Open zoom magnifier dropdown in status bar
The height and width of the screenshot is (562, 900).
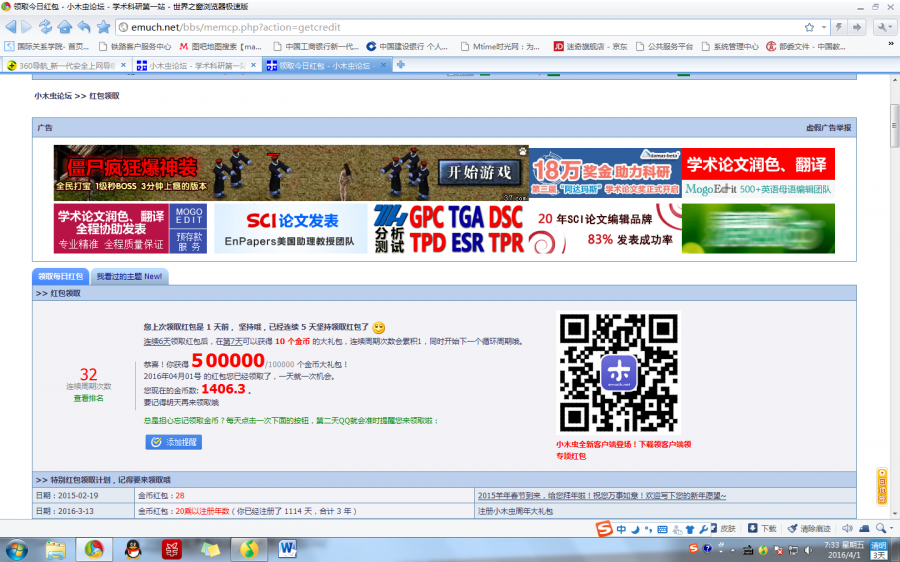(884, 529)
